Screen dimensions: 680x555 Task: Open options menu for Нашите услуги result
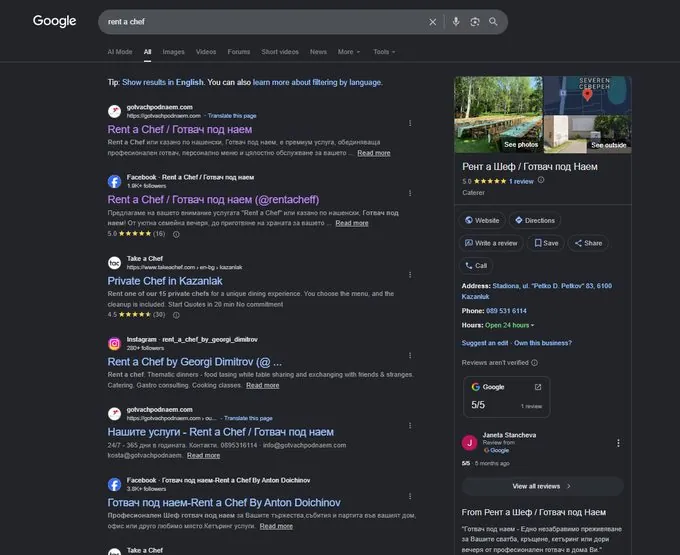click(x=410, y=425)
